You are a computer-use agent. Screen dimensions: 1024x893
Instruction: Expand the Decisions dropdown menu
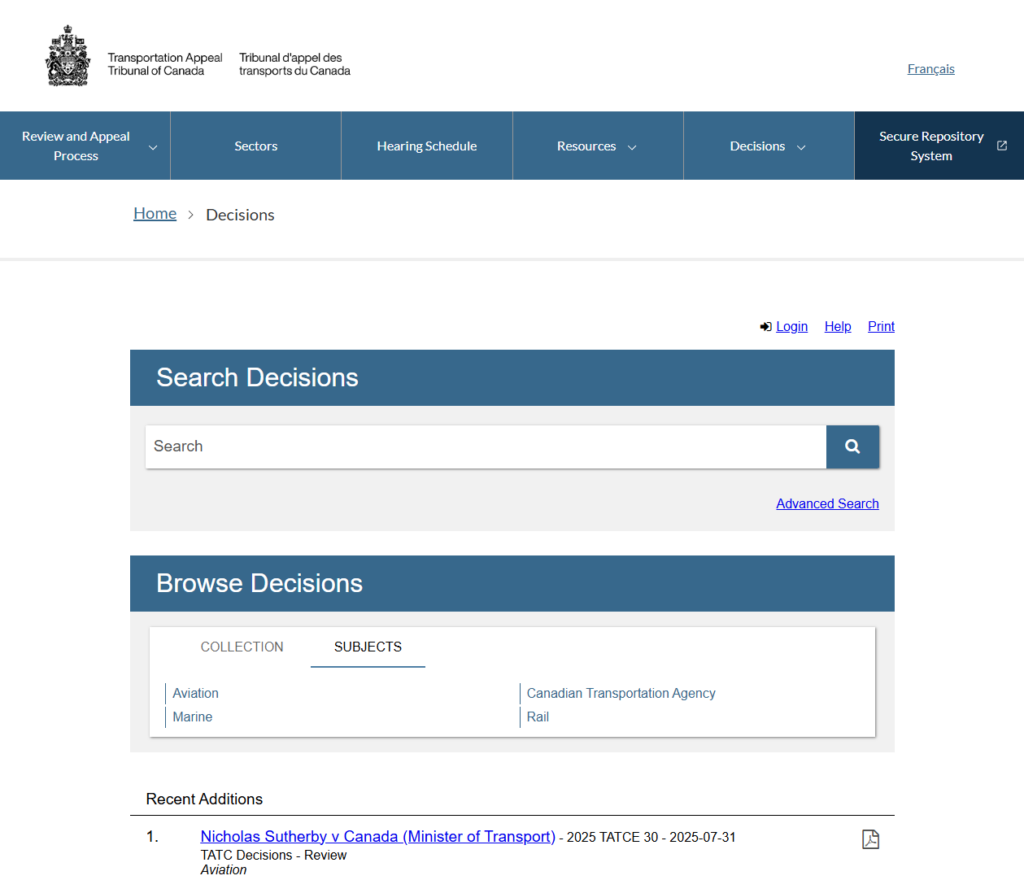[768, 146]
